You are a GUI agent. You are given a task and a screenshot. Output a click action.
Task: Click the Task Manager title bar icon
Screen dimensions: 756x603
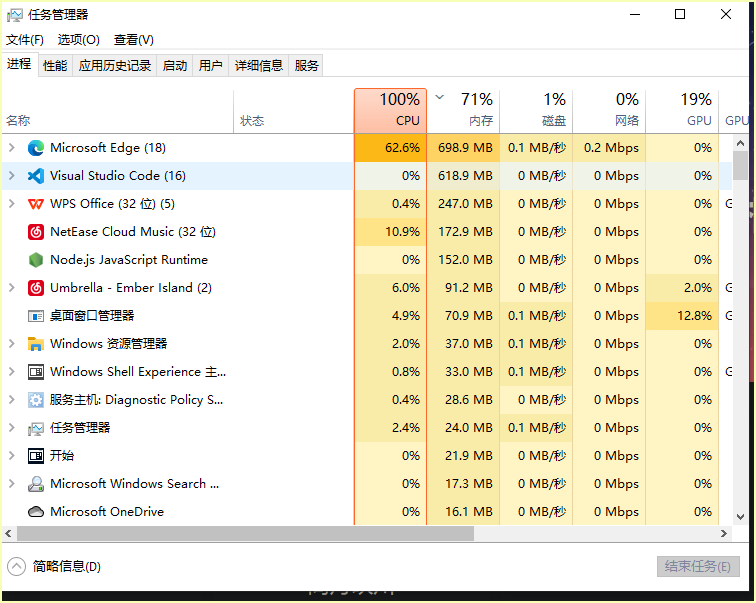pos(14,15)
